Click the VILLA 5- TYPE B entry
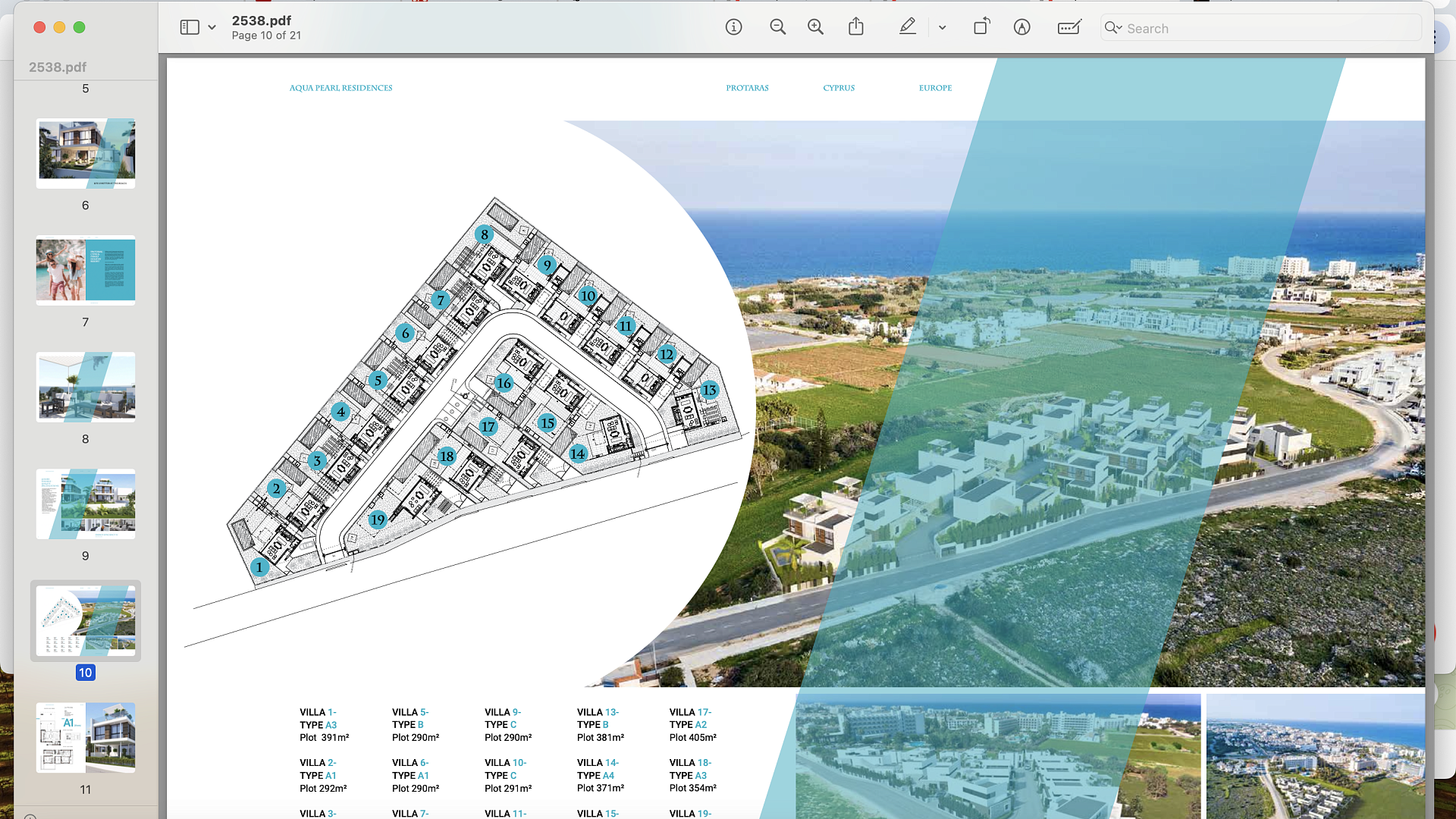1456x819 pixels. click(416, 725)
